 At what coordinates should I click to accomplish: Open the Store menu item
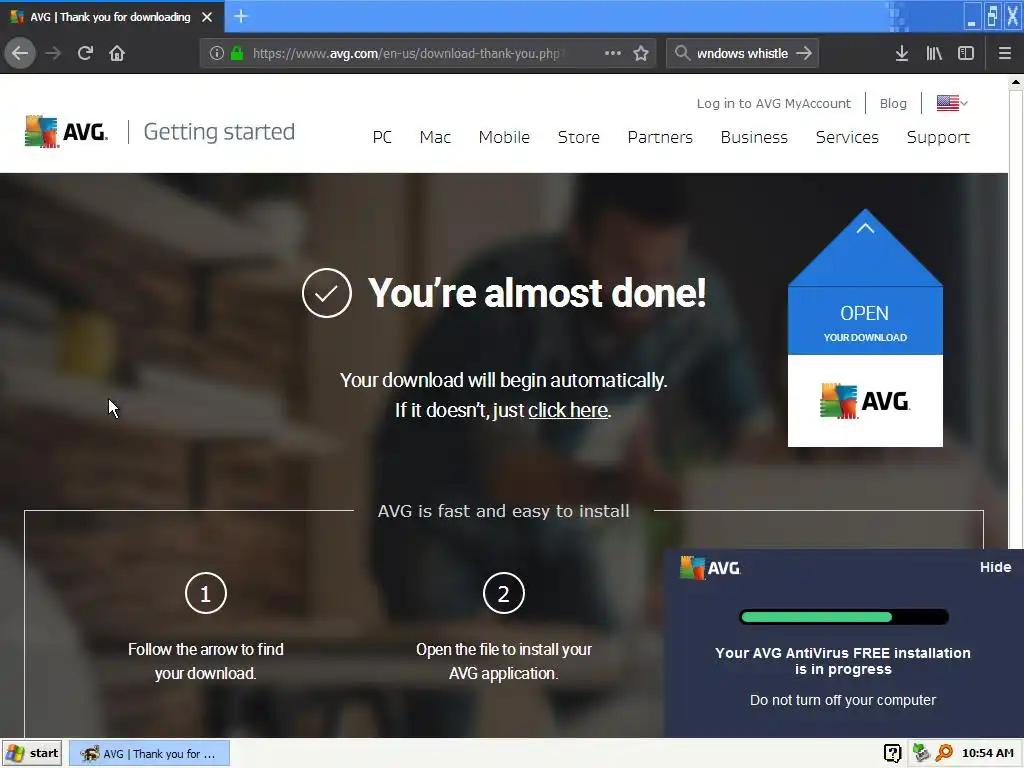tap(579, 137)
